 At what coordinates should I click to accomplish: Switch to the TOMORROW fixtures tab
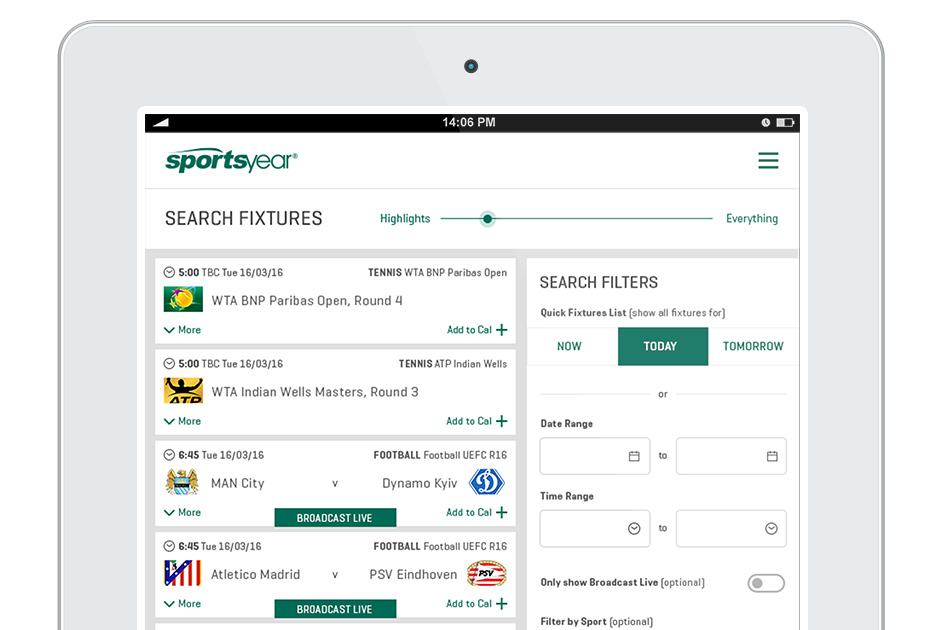[753, 346]
